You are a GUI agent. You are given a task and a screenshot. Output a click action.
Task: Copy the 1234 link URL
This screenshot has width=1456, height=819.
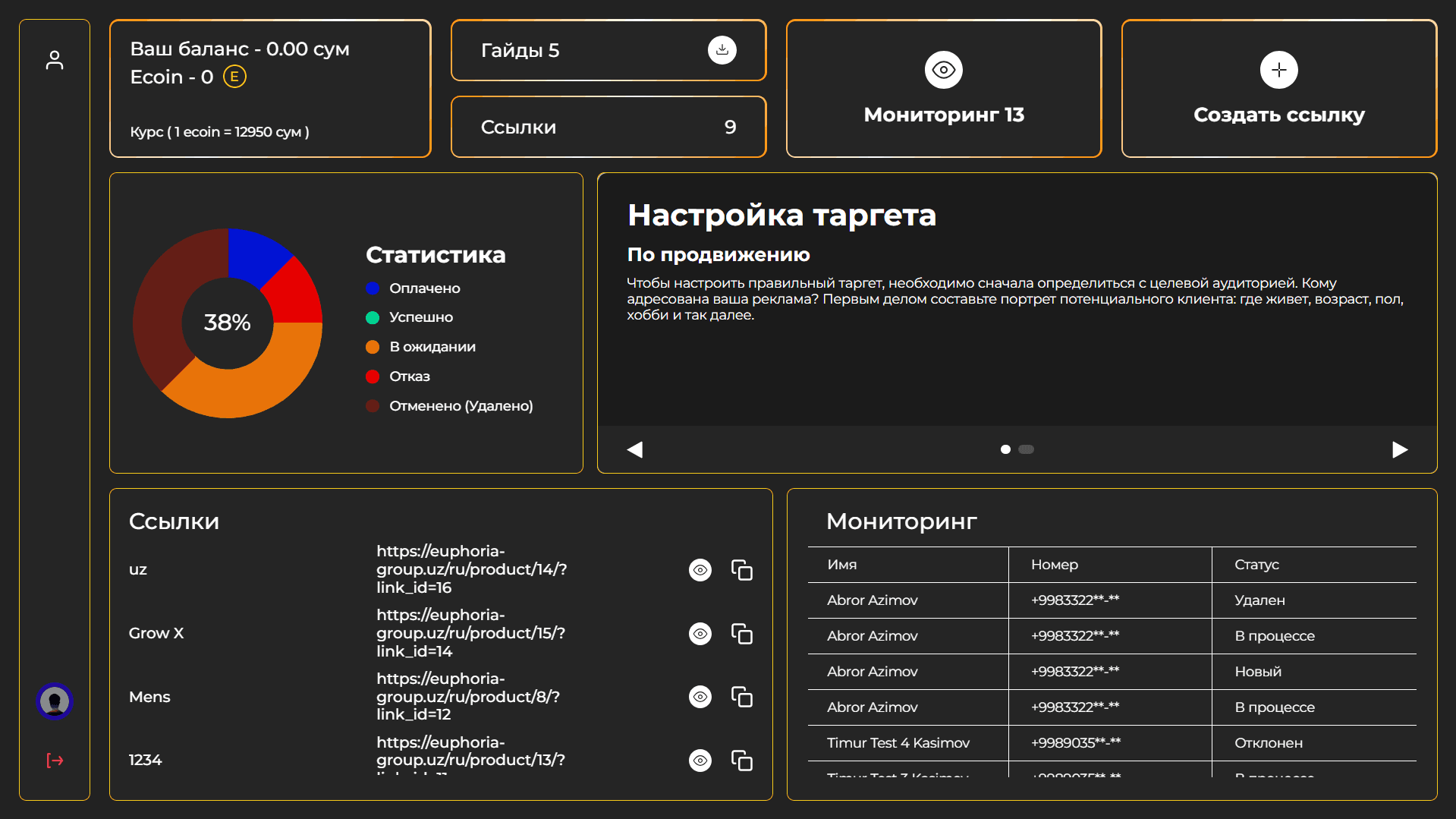point(741,761)
